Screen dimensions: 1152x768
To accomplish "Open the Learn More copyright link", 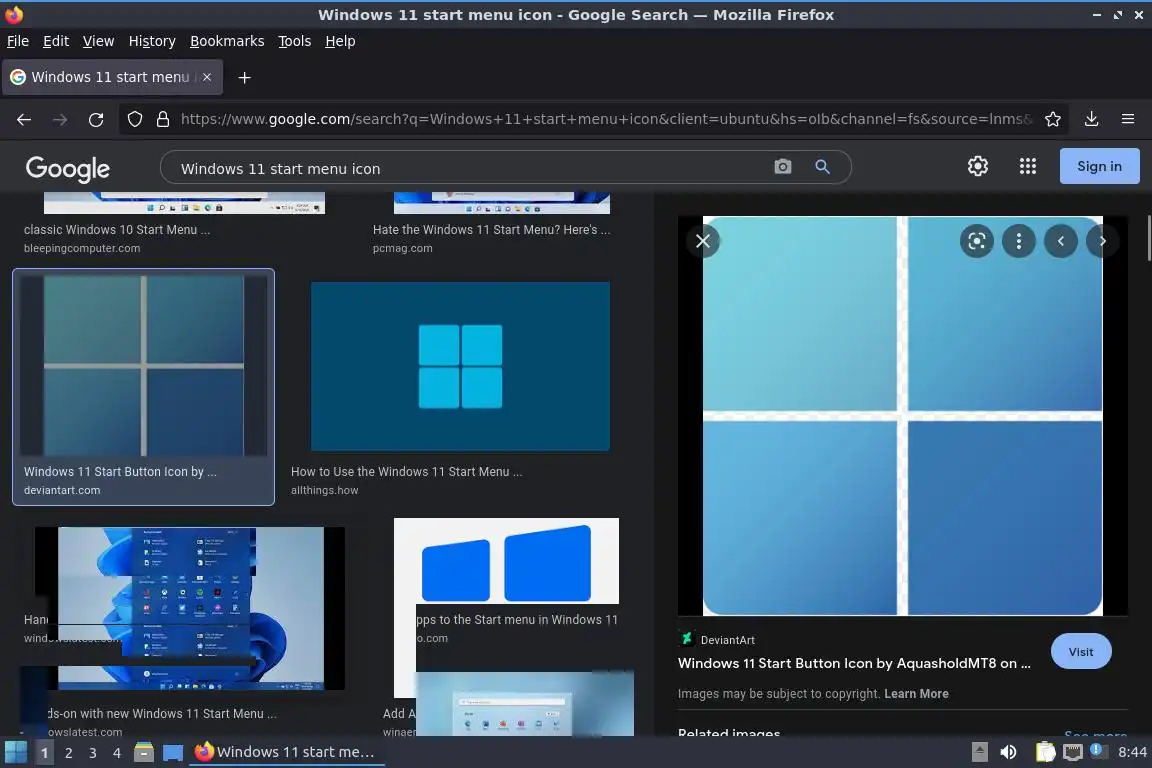I will 916,694.
